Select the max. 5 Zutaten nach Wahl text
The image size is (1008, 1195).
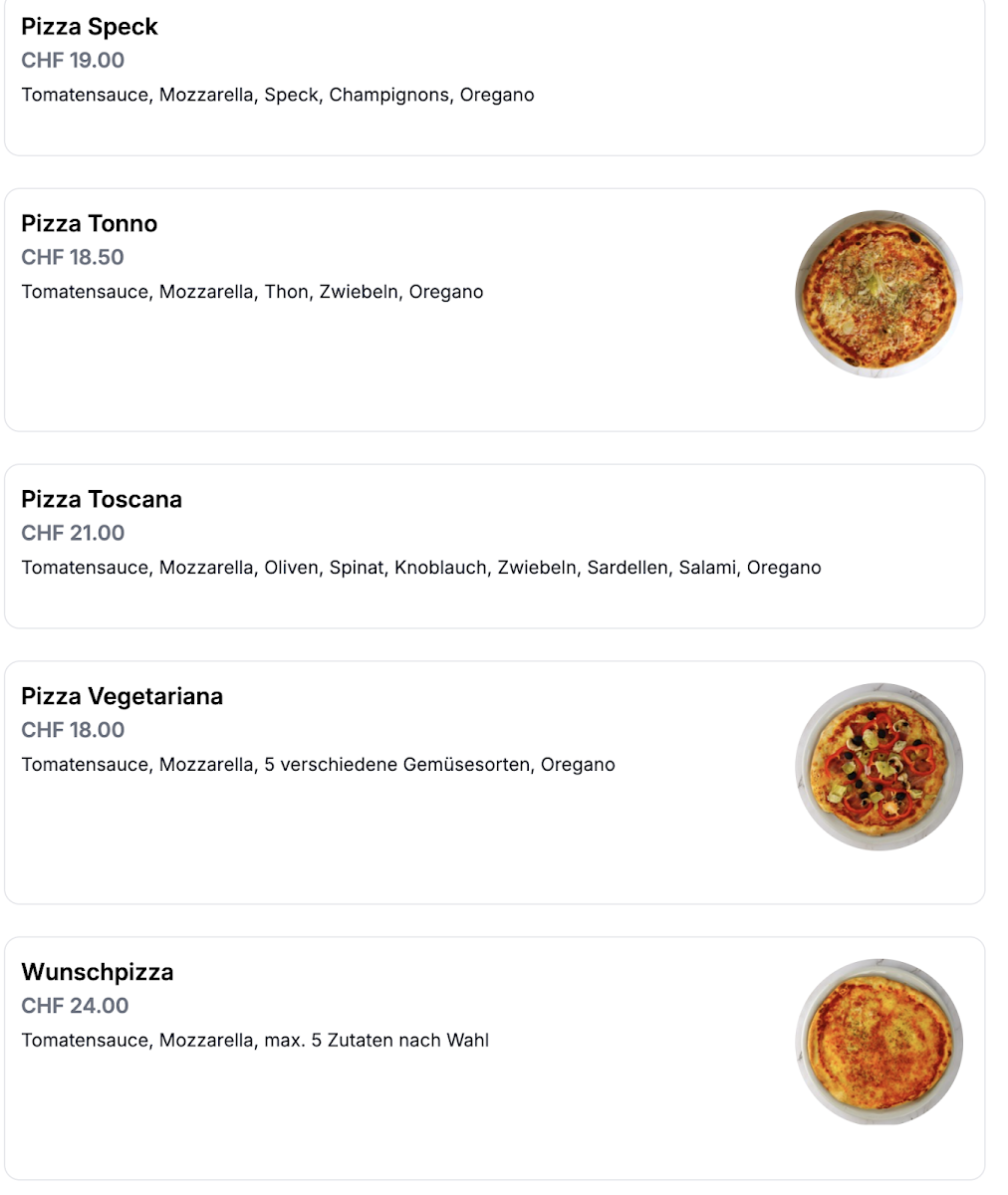click(x=255, y=1042)
